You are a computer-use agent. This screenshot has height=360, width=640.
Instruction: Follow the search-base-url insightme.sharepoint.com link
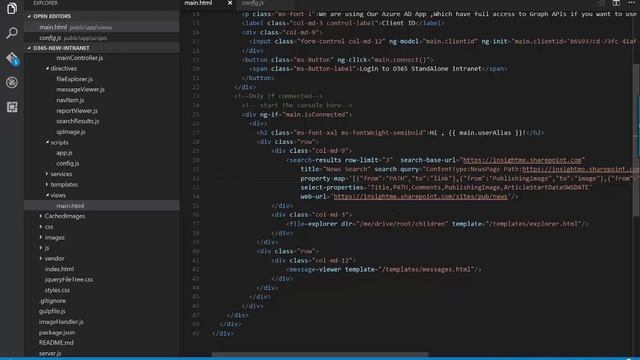pos(522,160)
